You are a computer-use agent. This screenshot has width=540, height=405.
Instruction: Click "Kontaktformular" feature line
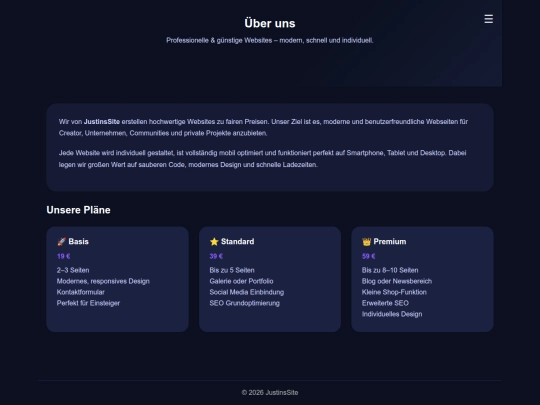point(81,292)
